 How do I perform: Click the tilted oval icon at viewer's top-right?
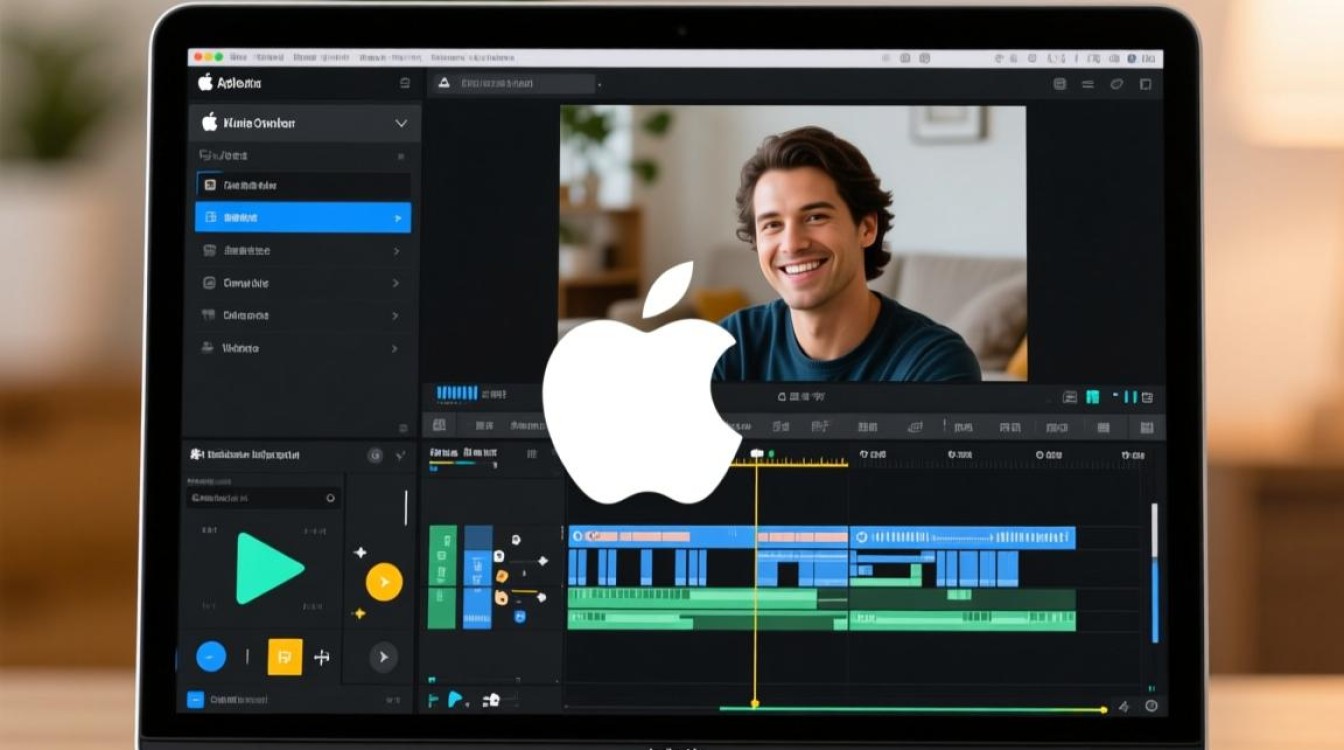(1117, 84)
